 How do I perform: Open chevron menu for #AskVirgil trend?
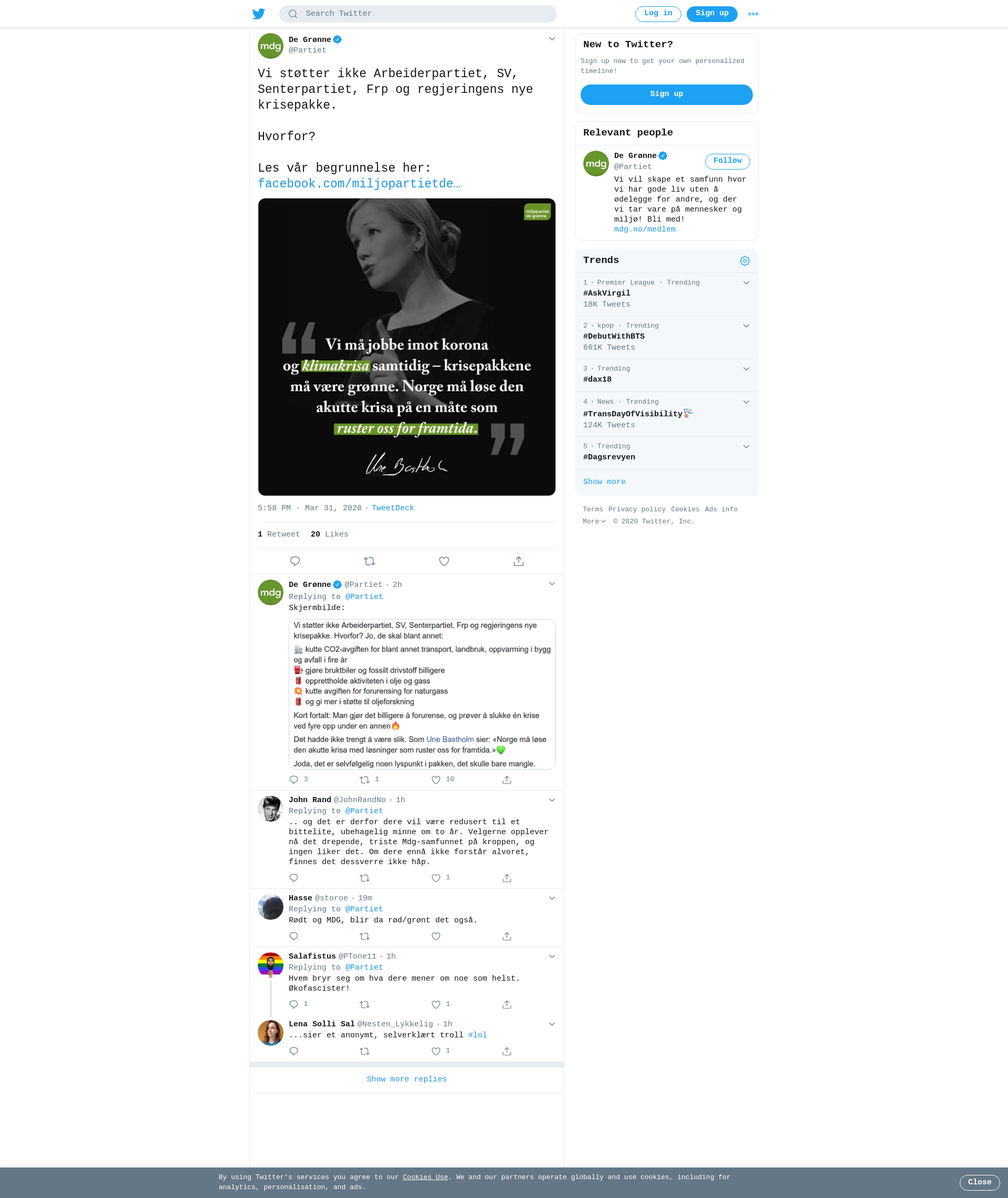[x=745, y=283]
